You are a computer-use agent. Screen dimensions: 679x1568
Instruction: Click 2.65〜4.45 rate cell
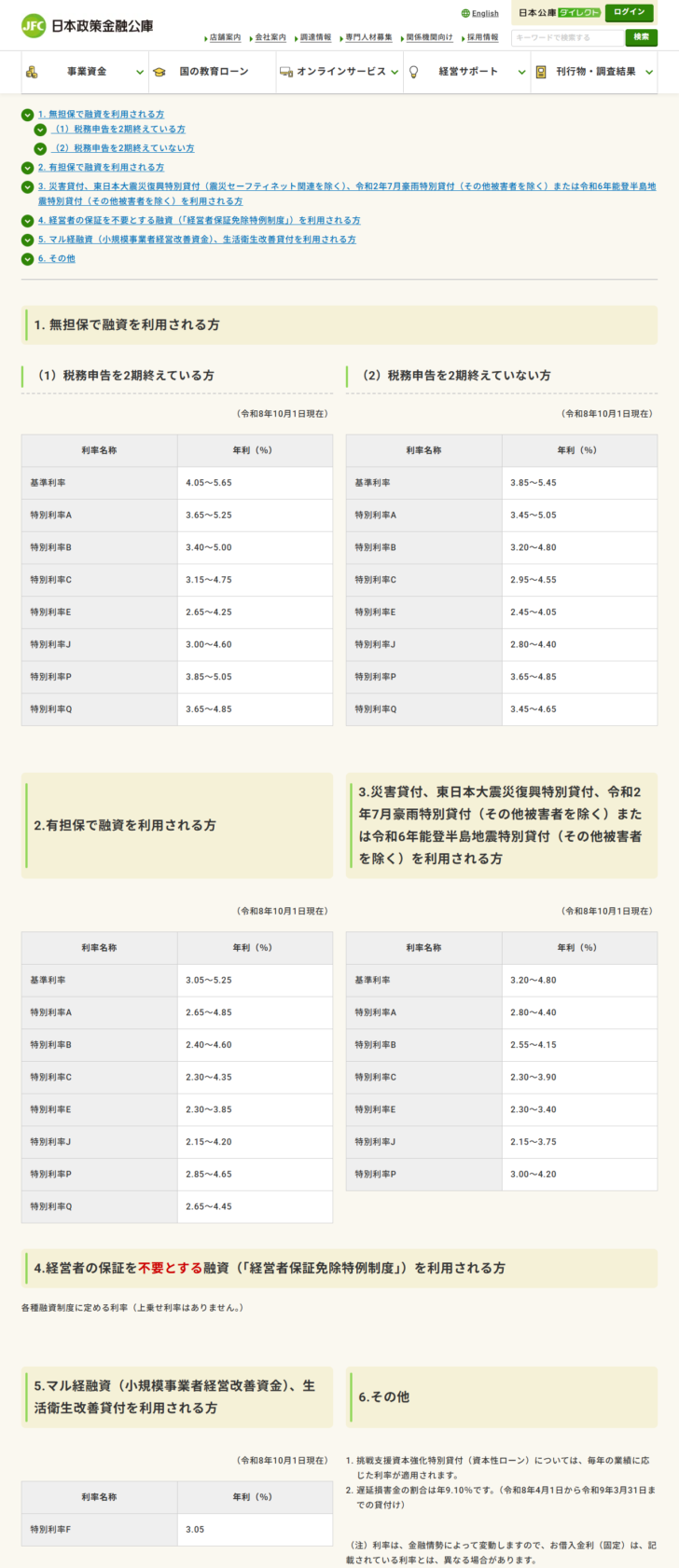click(x=255, y=1206)
